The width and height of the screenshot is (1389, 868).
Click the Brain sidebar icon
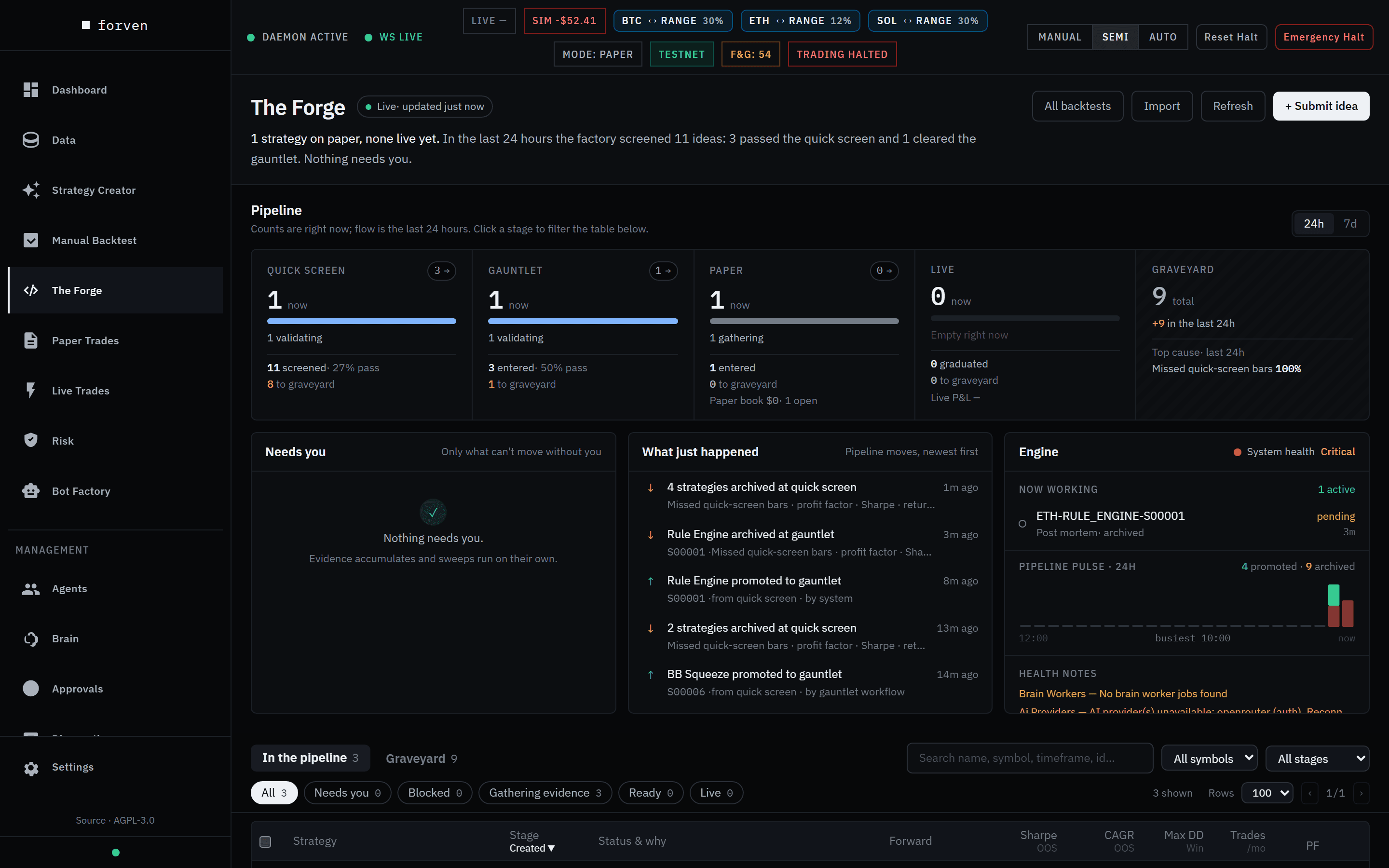coord(30,638)
